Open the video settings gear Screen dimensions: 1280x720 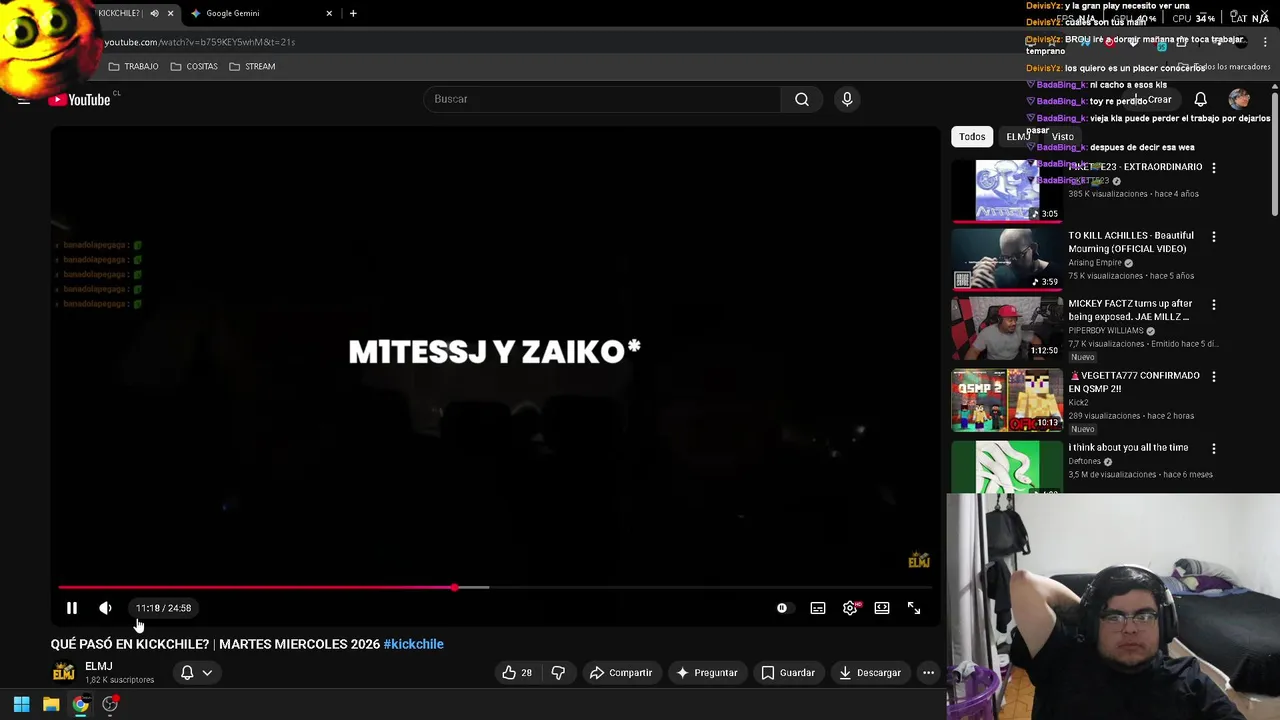[x=850, y=608]
